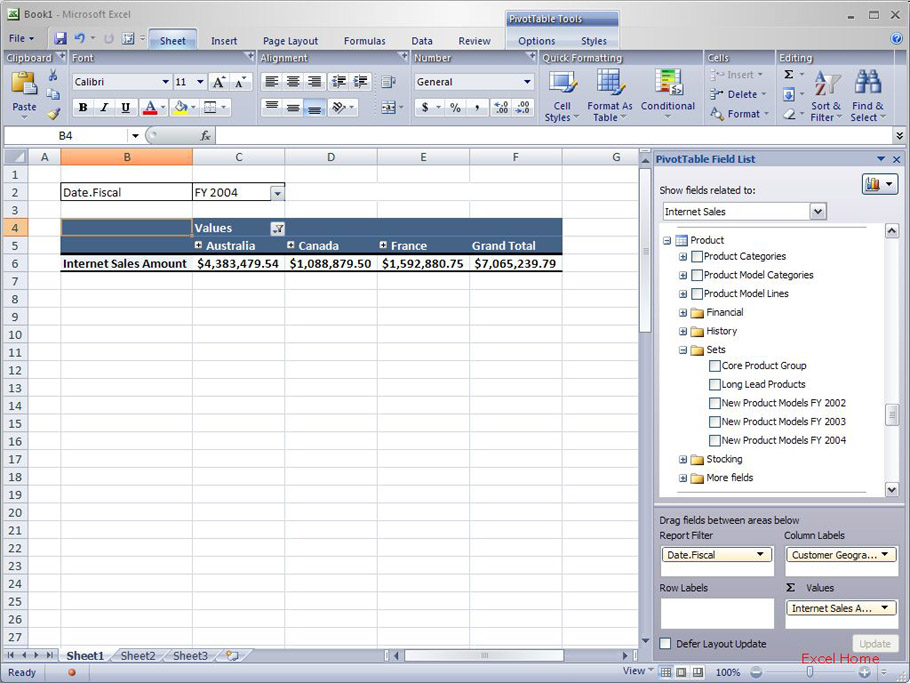910x683 pixels.
Task: Click the Cut scissors icon
Action: [x=53, y=75]
